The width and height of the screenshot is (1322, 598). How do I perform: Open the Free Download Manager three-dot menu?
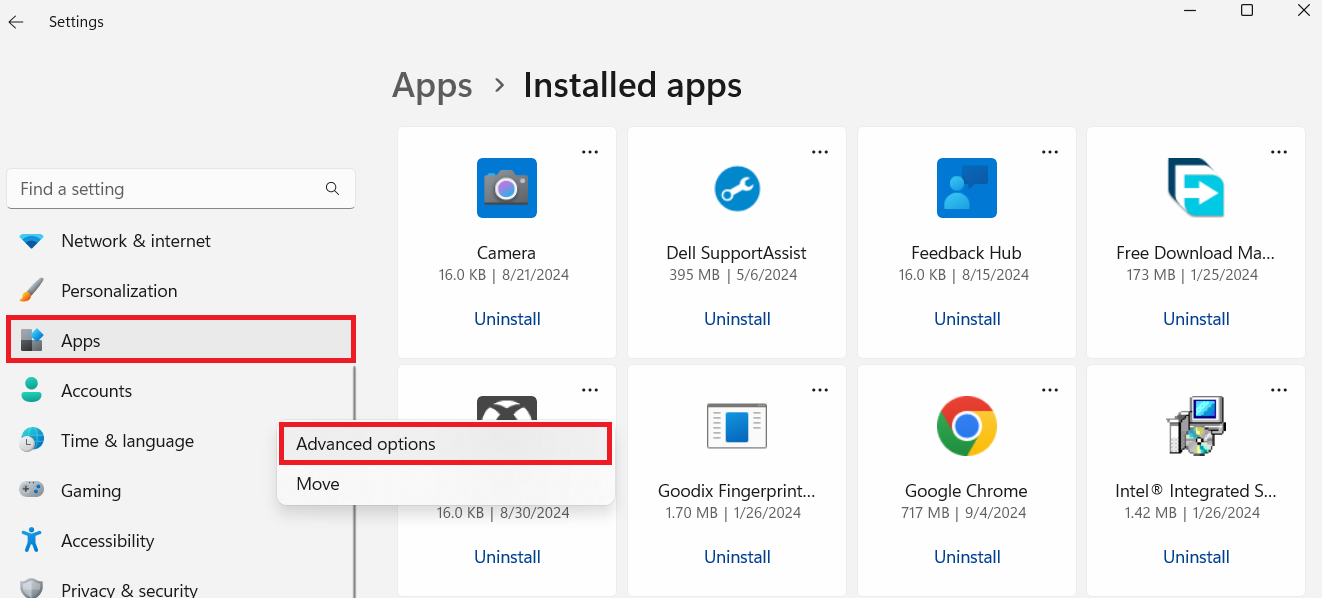[x=1279, y=152]
